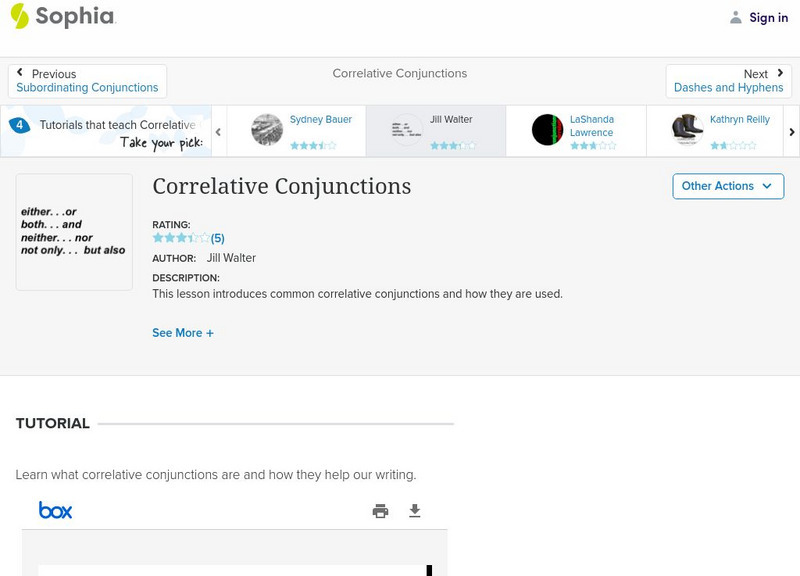Click the correlative conjunctions lesson thumbnail
800x576 pixels.
point(74,232)
